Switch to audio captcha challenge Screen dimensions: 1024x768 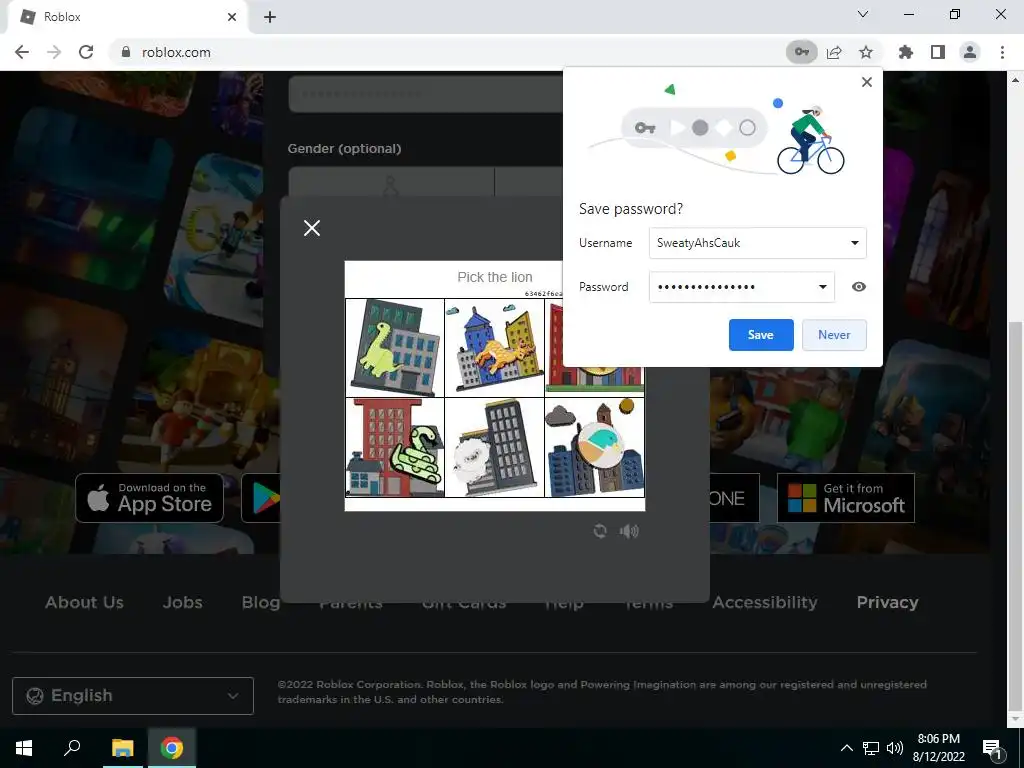pyautogui.click(x=629, y=531)
